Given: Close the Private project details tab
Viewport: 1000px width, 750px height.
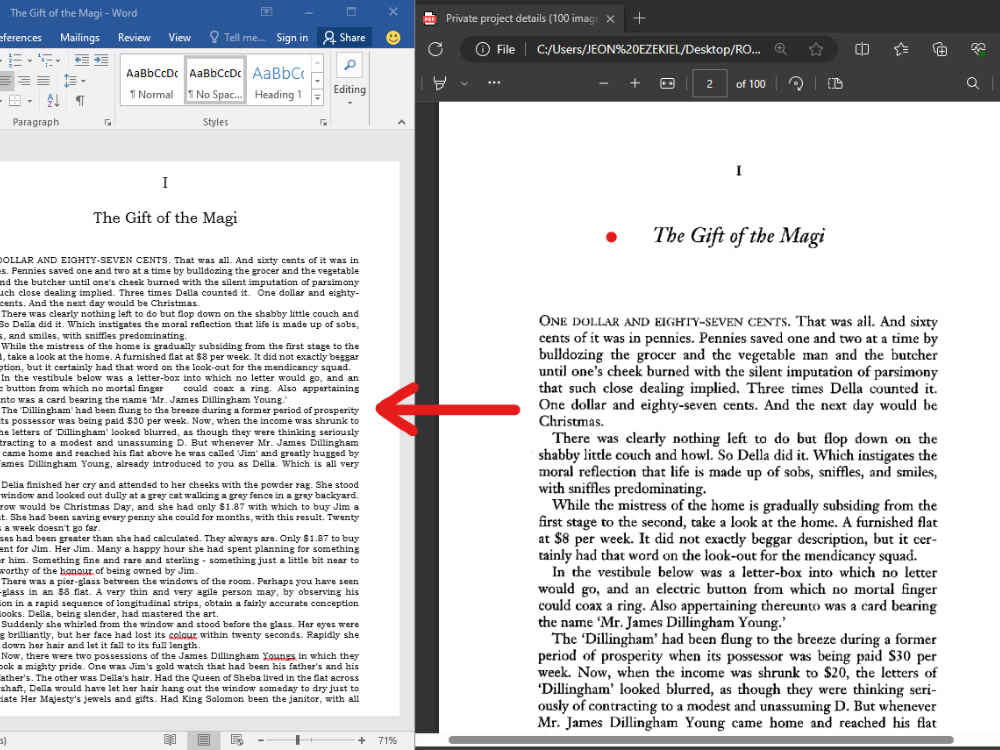Looking at the screenshot, I should tap(610, 18).
